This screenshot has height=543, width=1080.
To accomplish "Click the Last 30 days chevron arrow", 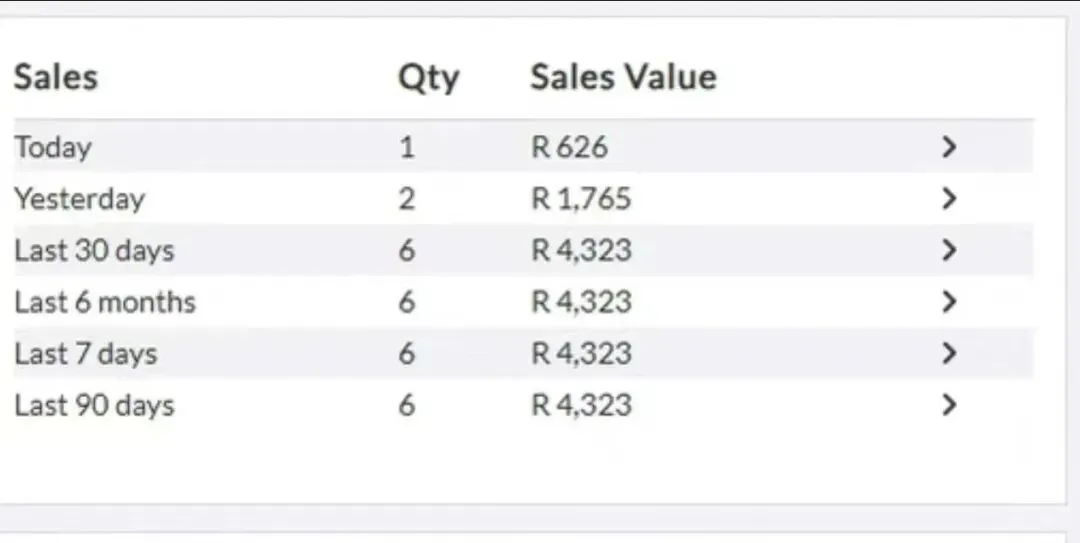I will (949, 250).
